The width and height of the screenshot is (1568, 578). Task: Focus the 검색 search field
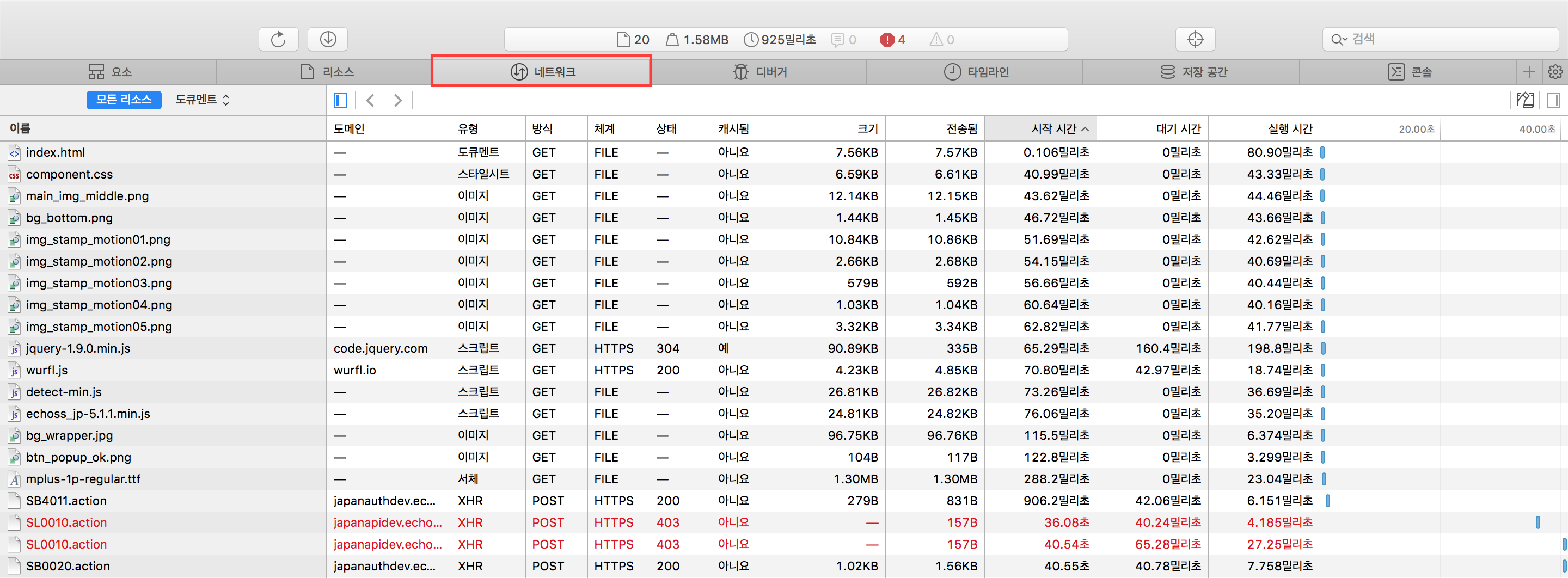[1440, 40]
